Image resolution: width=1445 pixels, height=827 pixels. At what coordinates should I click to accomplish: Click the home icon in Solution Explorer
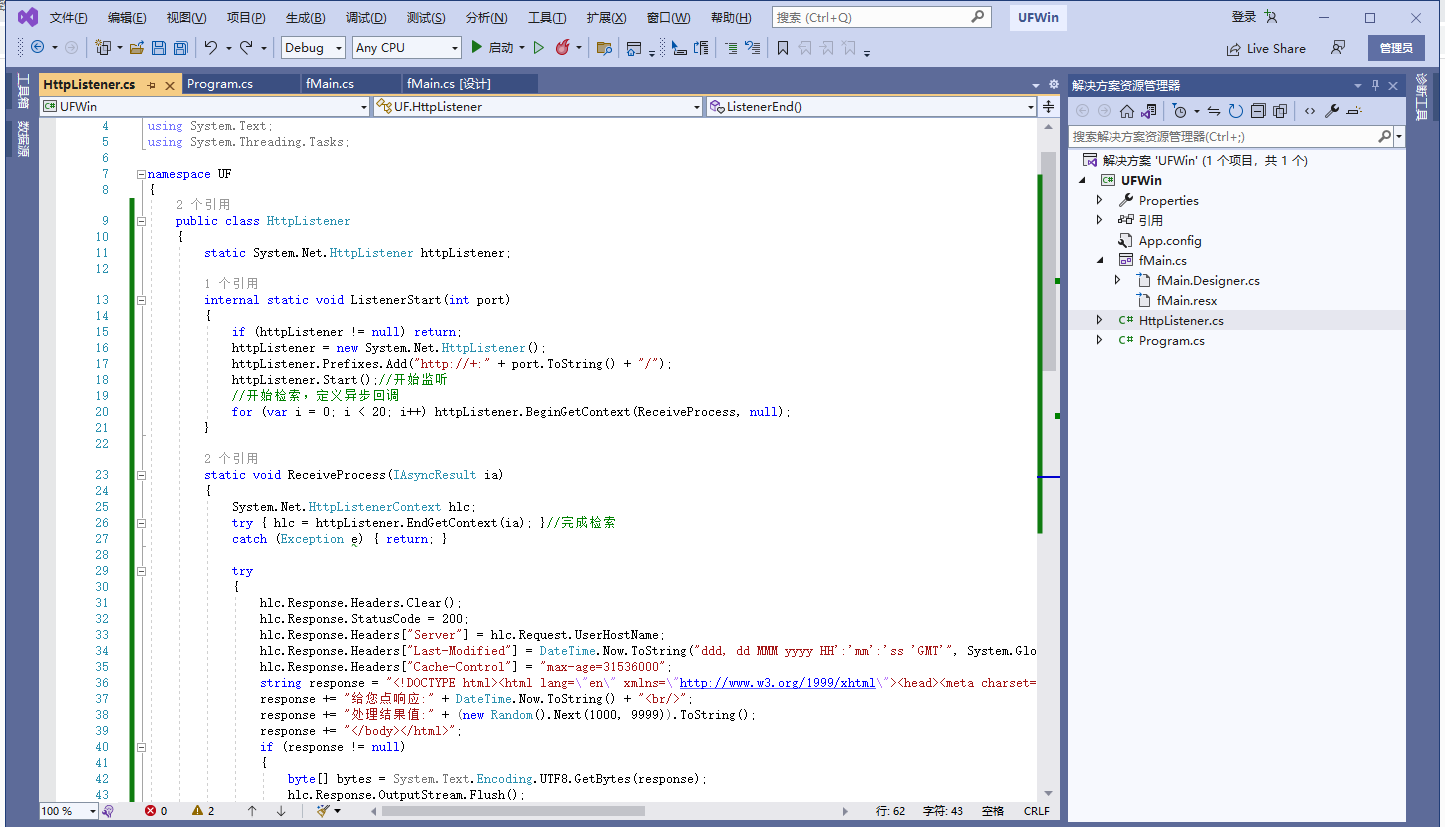coord(1127,111)
